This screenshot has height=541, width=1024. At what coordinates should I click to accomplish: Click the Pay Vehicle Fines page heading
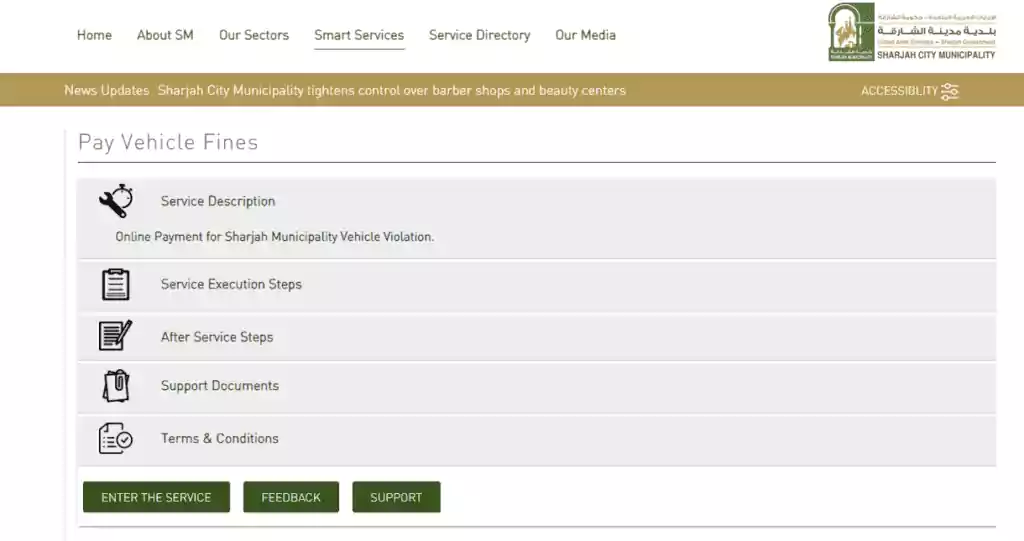tap(168, 142)
